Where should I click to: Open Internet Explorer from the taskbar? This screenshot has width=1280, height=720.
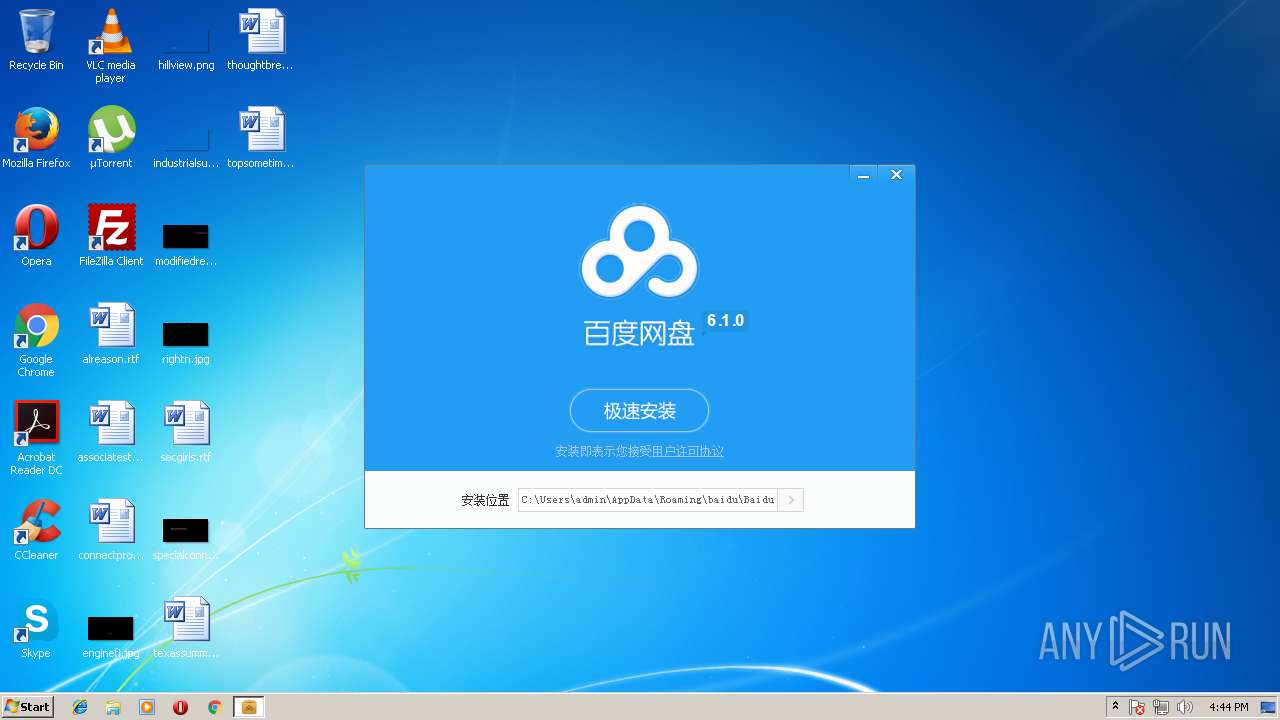[x=80, y=707]
